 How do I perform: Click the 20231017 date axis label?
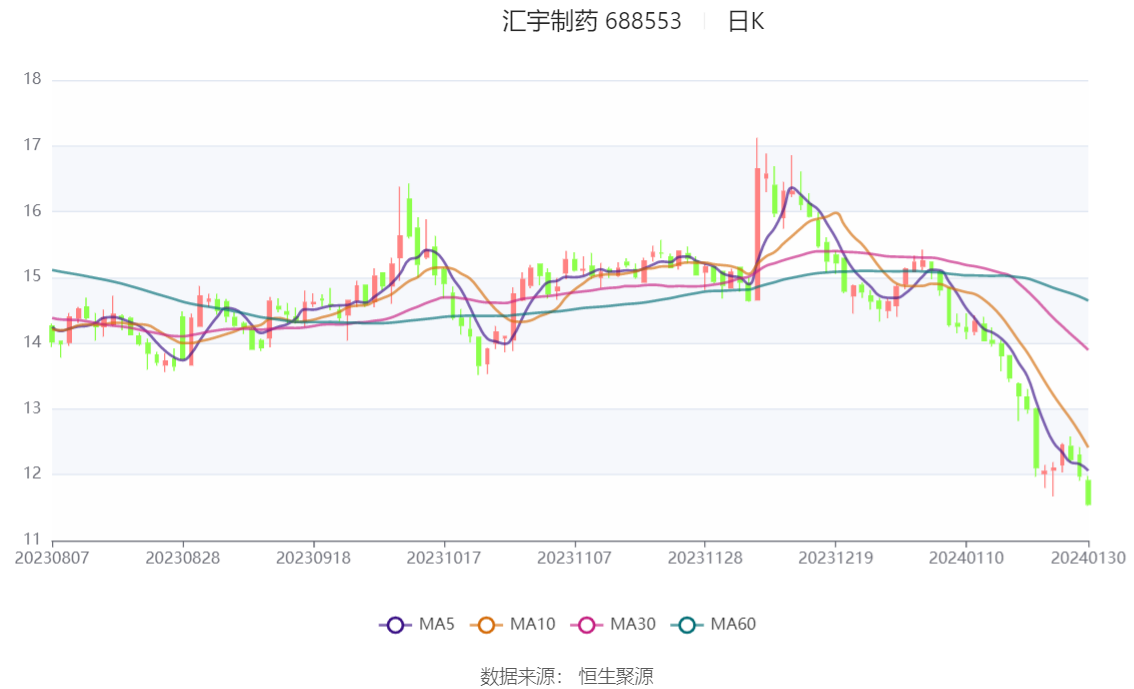(443, 558)
